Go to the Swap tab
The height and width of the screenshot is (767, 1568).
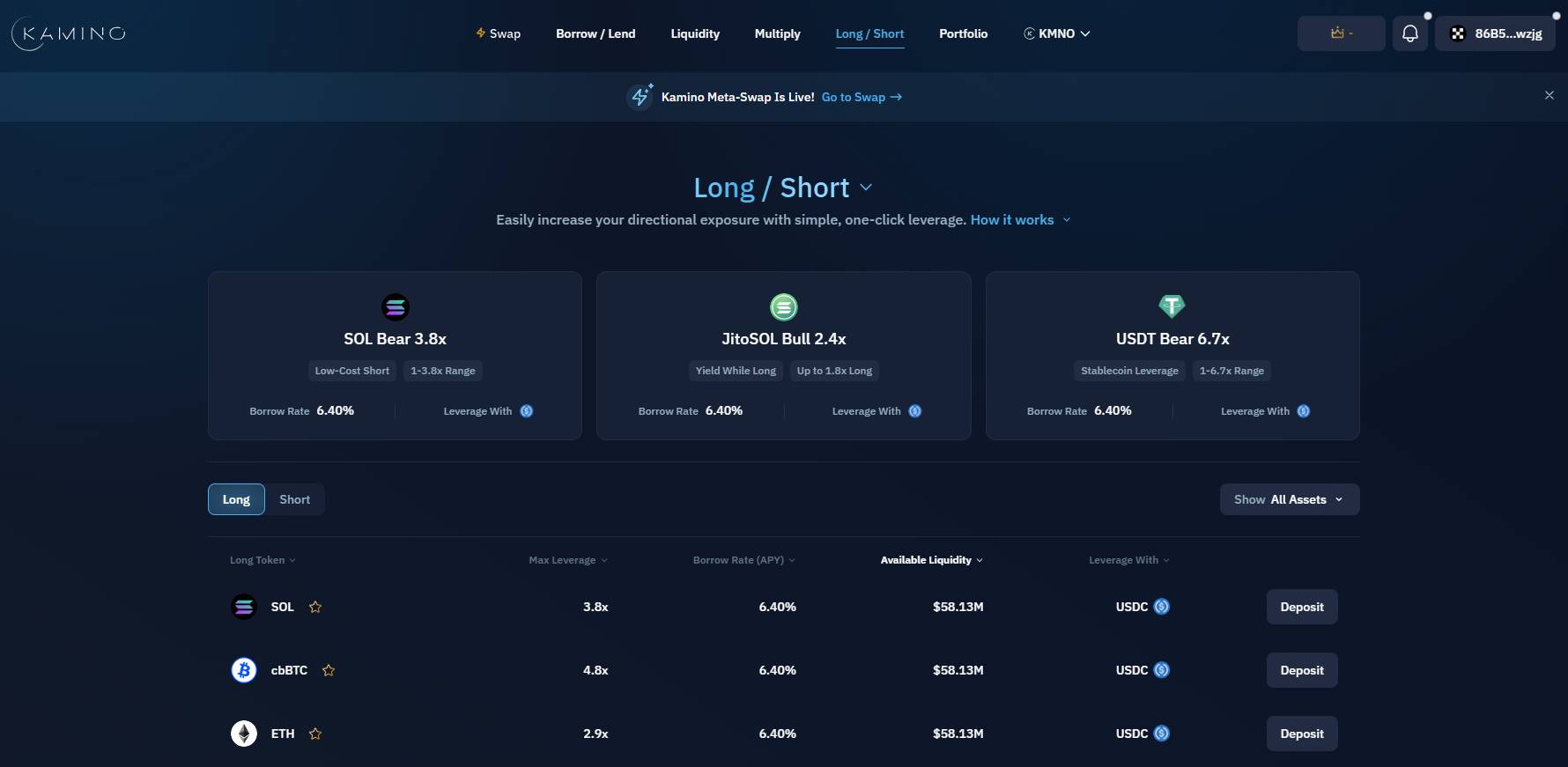(499, 33)
